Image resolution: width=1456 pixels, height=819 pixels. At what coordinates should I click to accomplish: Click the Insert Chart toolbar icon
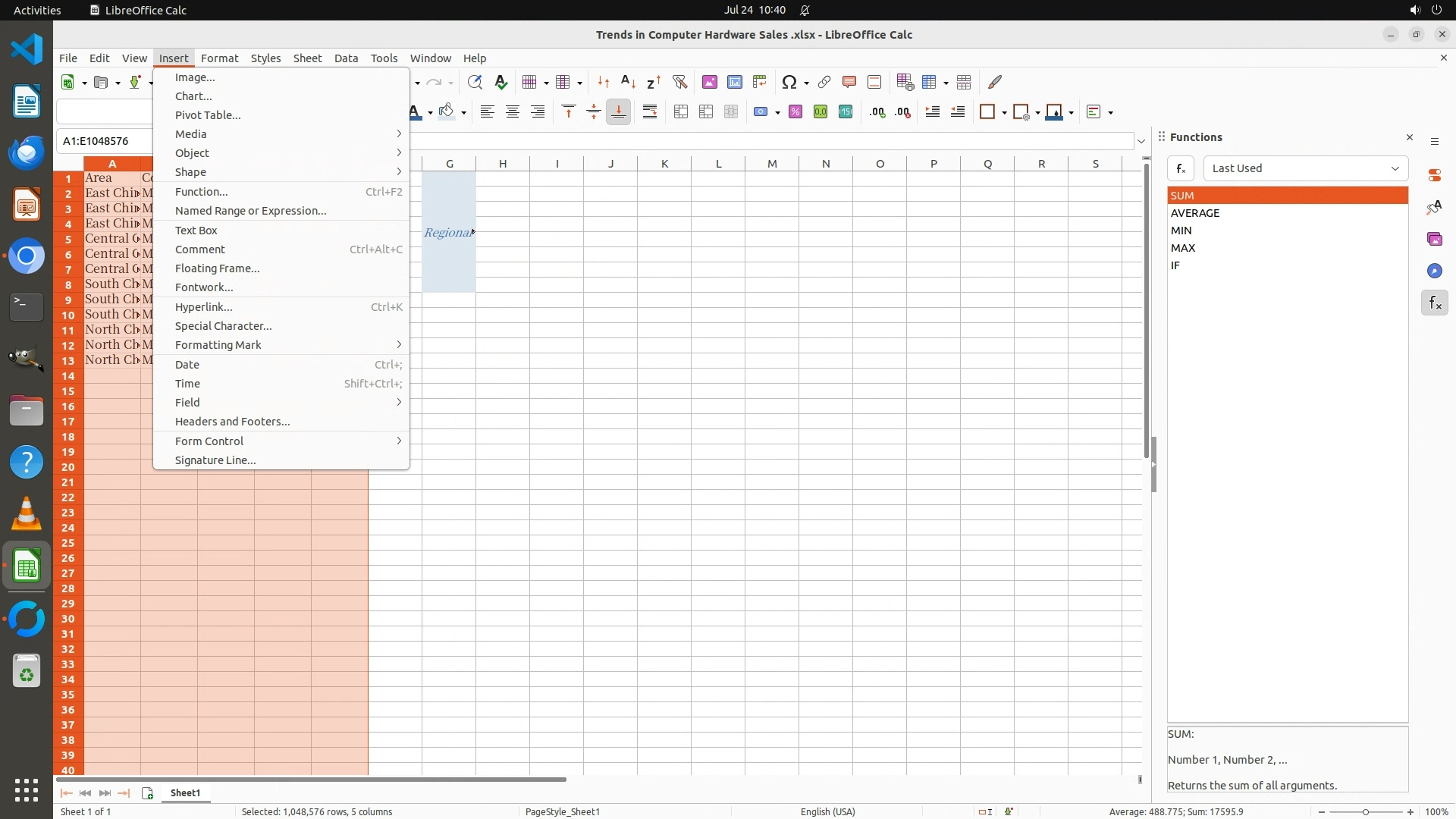point(734,82)
